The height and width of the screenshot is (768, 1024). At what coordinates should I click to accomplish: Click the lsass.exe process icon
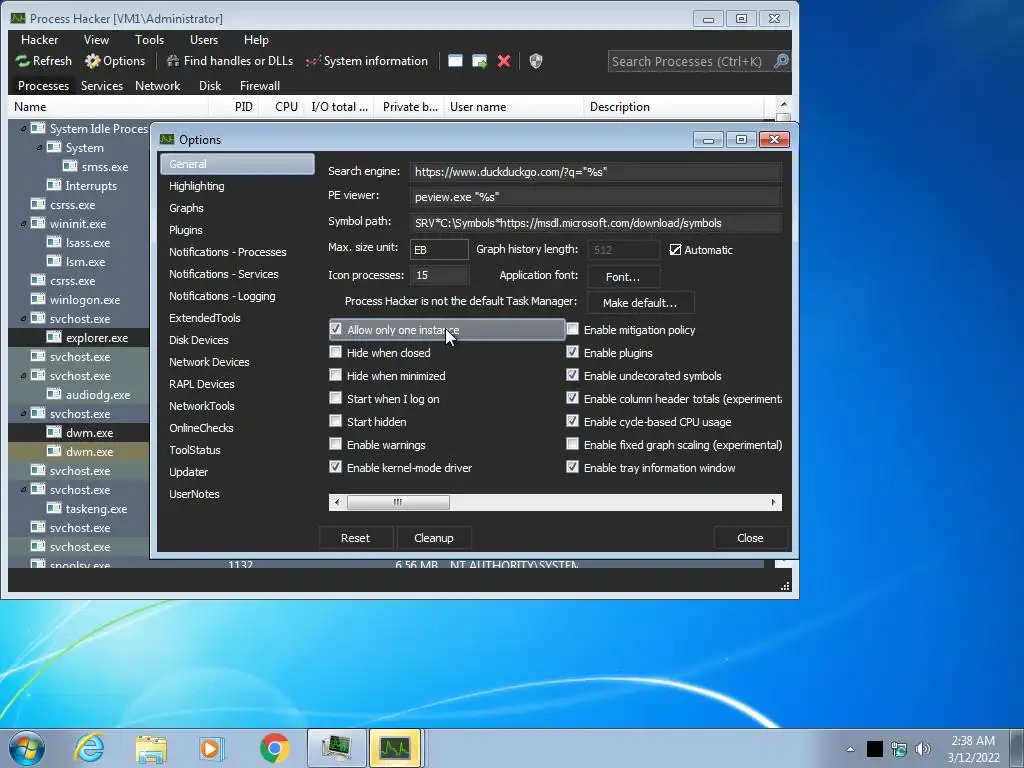point(55,242)
